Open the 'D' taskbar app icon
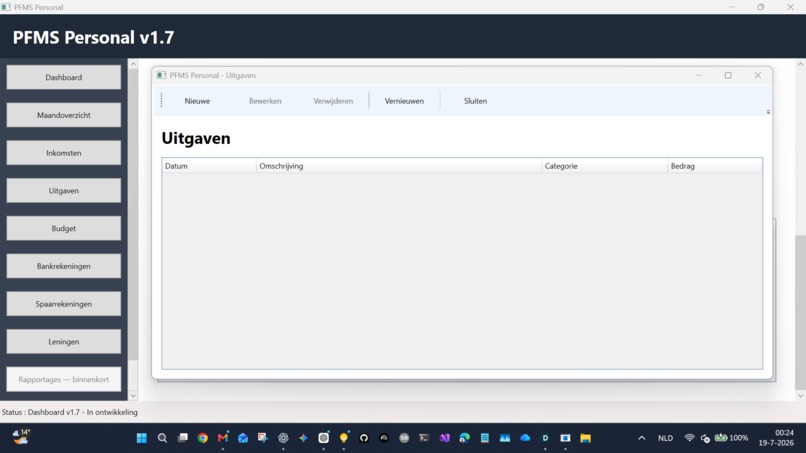 coord(545,438)
